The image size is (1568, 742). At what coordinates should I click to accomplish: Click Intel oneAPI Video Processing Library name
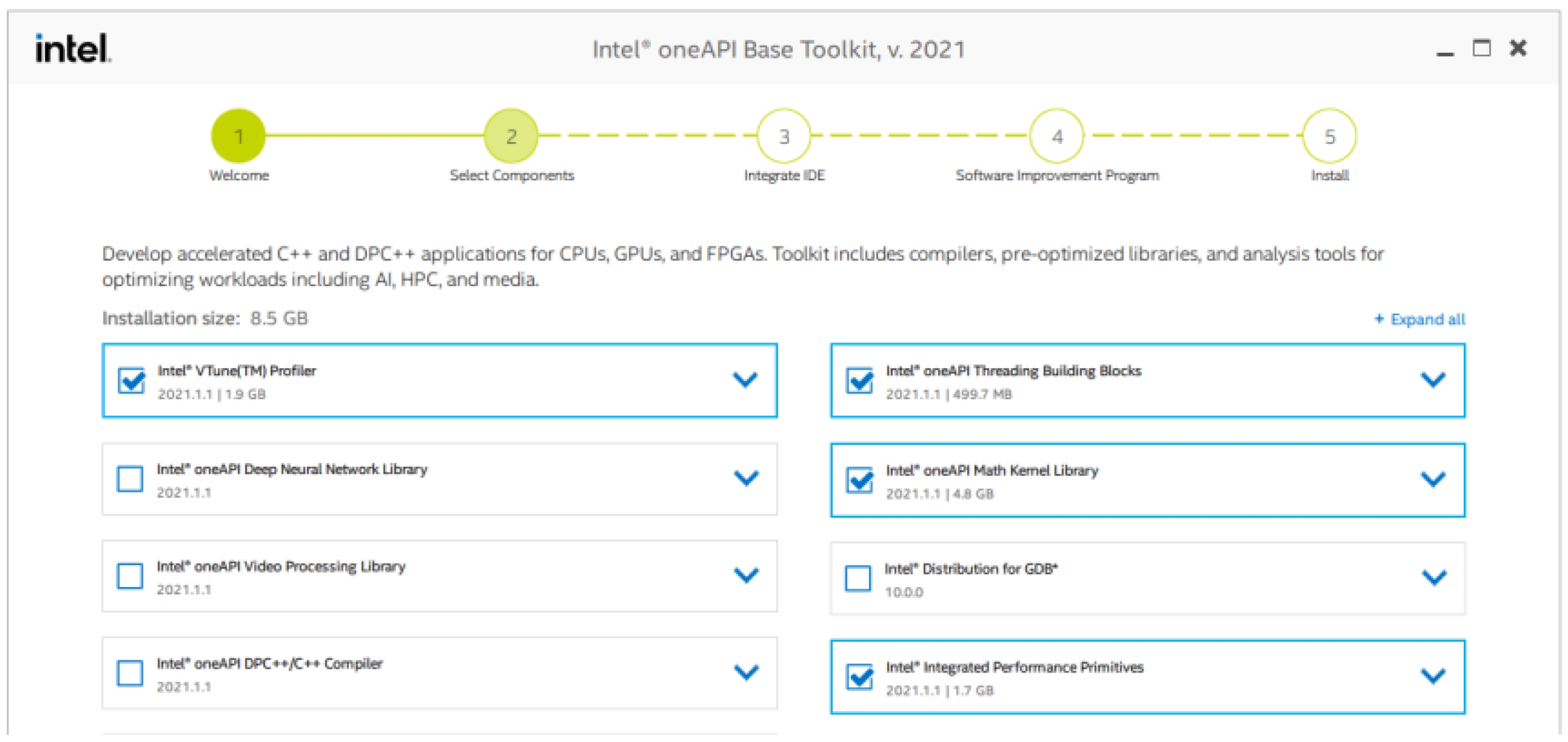281,567
